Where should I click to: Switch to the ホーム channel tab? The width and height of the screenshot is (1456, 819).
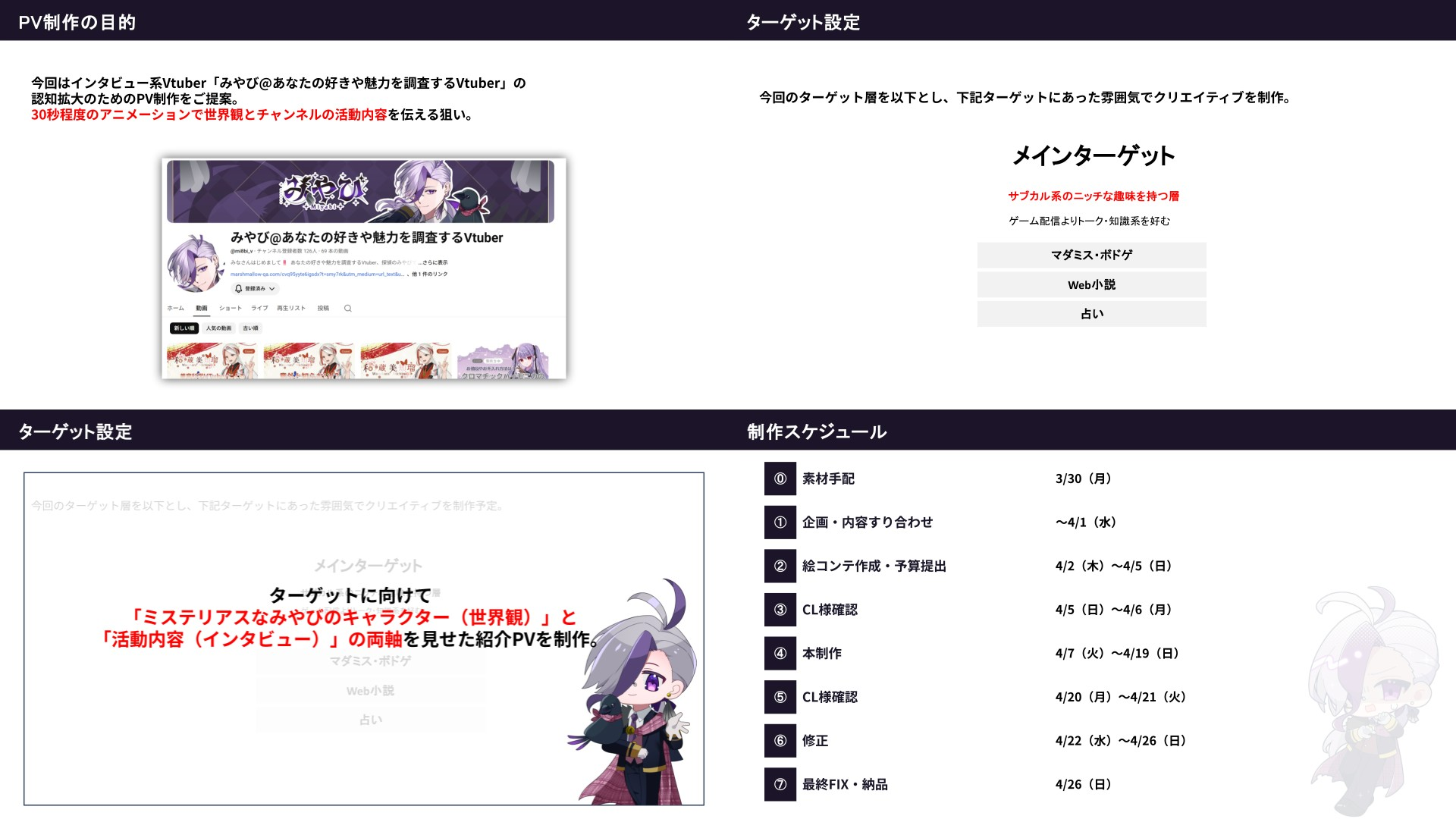(x=175, y=308)
